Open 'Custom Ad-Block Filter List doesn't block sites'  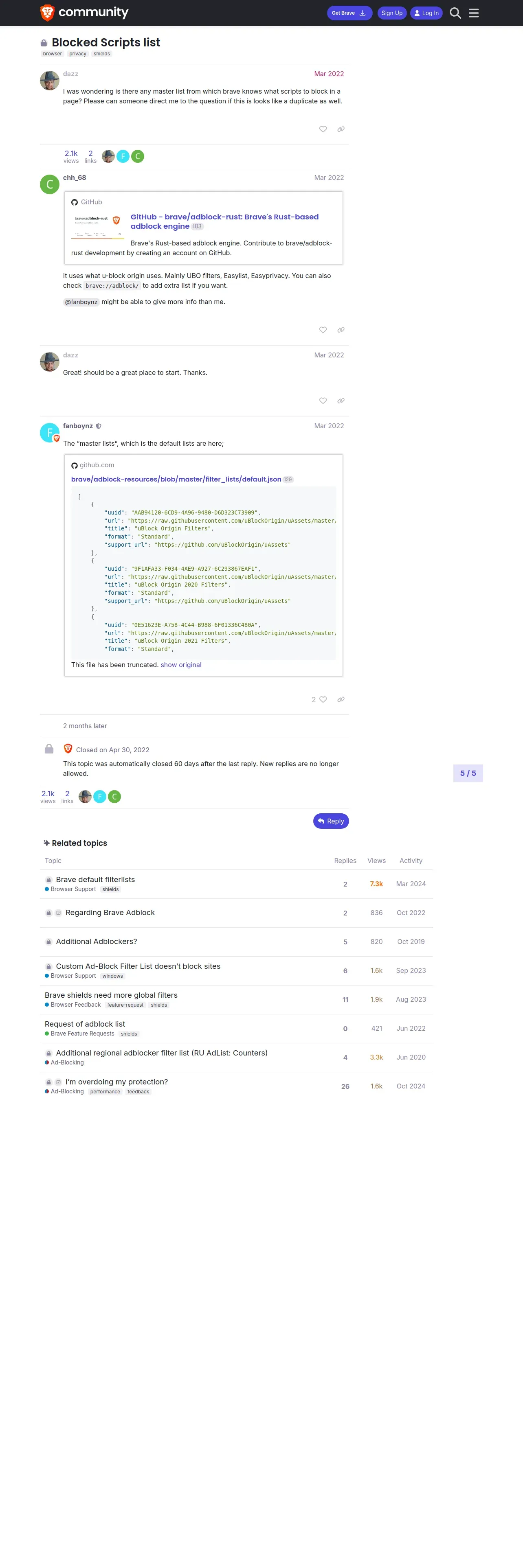click(x=138, y=966)
